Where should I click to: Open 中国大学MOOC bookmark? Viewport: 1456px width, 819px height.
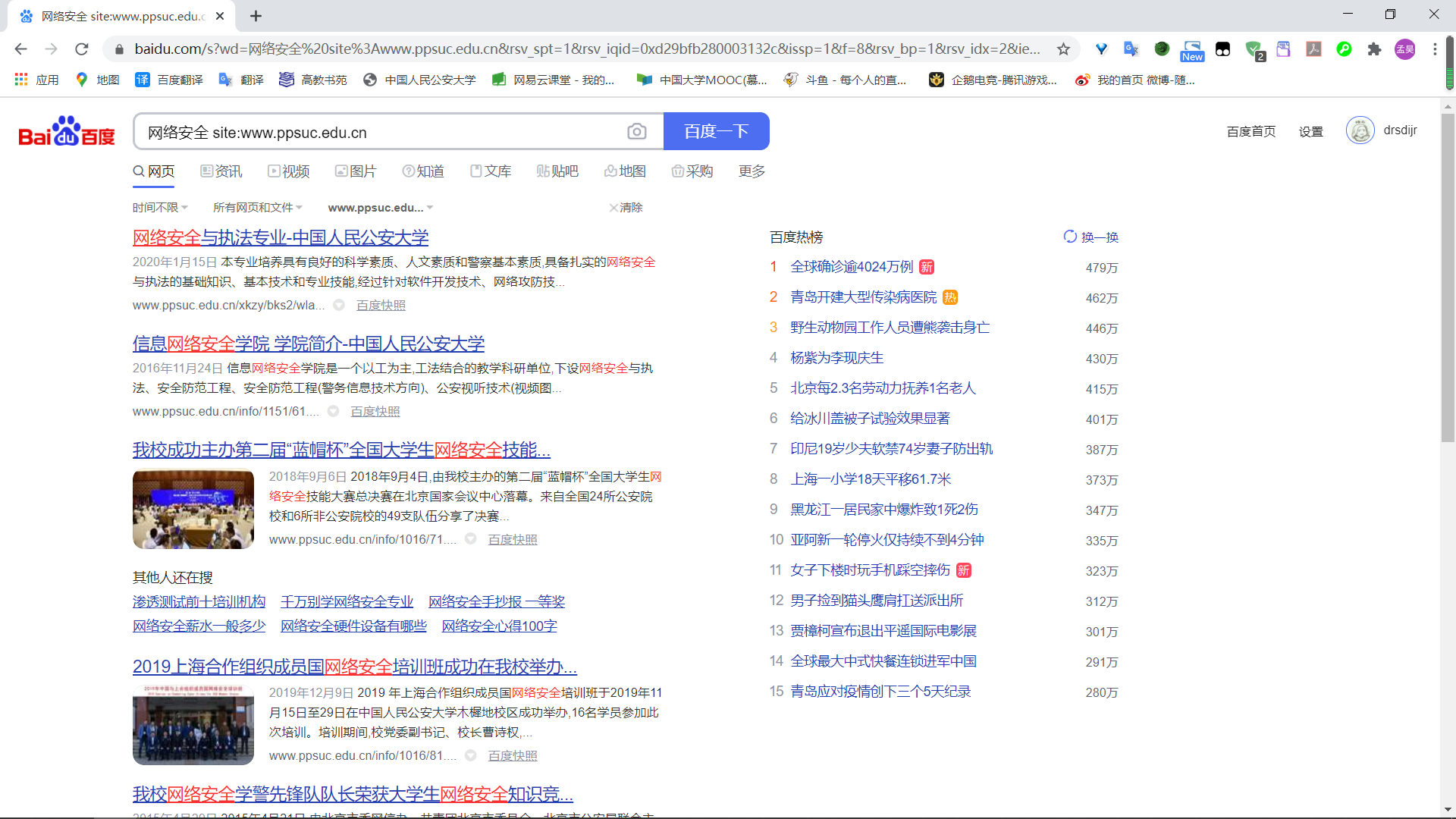(x=702, y=80)
